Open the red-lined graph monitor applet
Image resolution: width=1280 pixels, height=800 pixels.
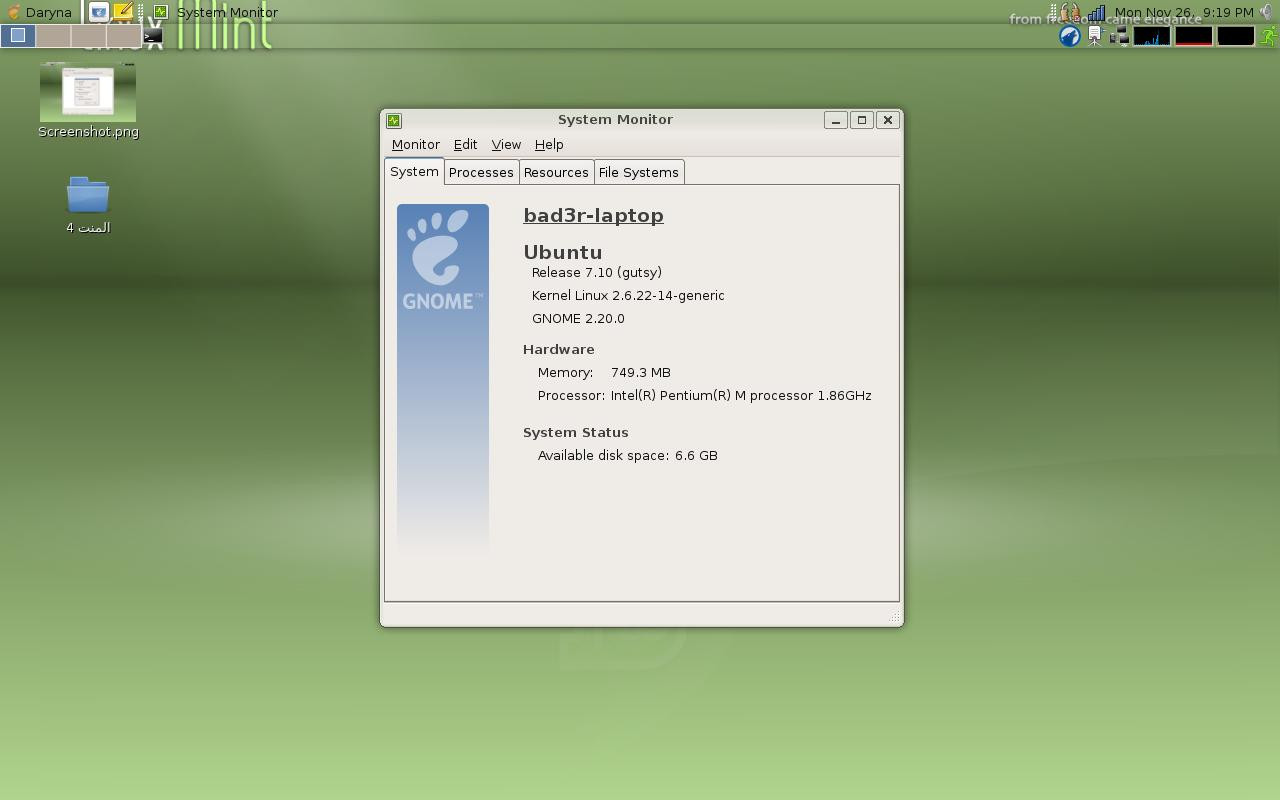1194,36
